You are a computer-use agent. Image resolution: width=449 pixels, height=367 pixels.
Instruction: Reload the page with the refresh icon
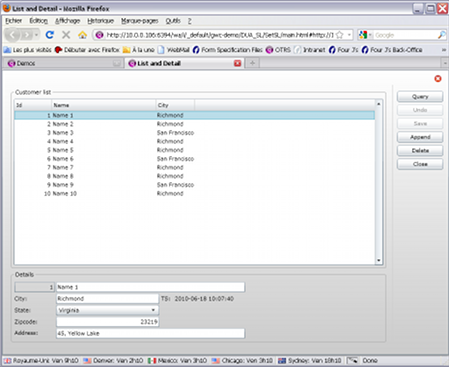pos(50,35)
